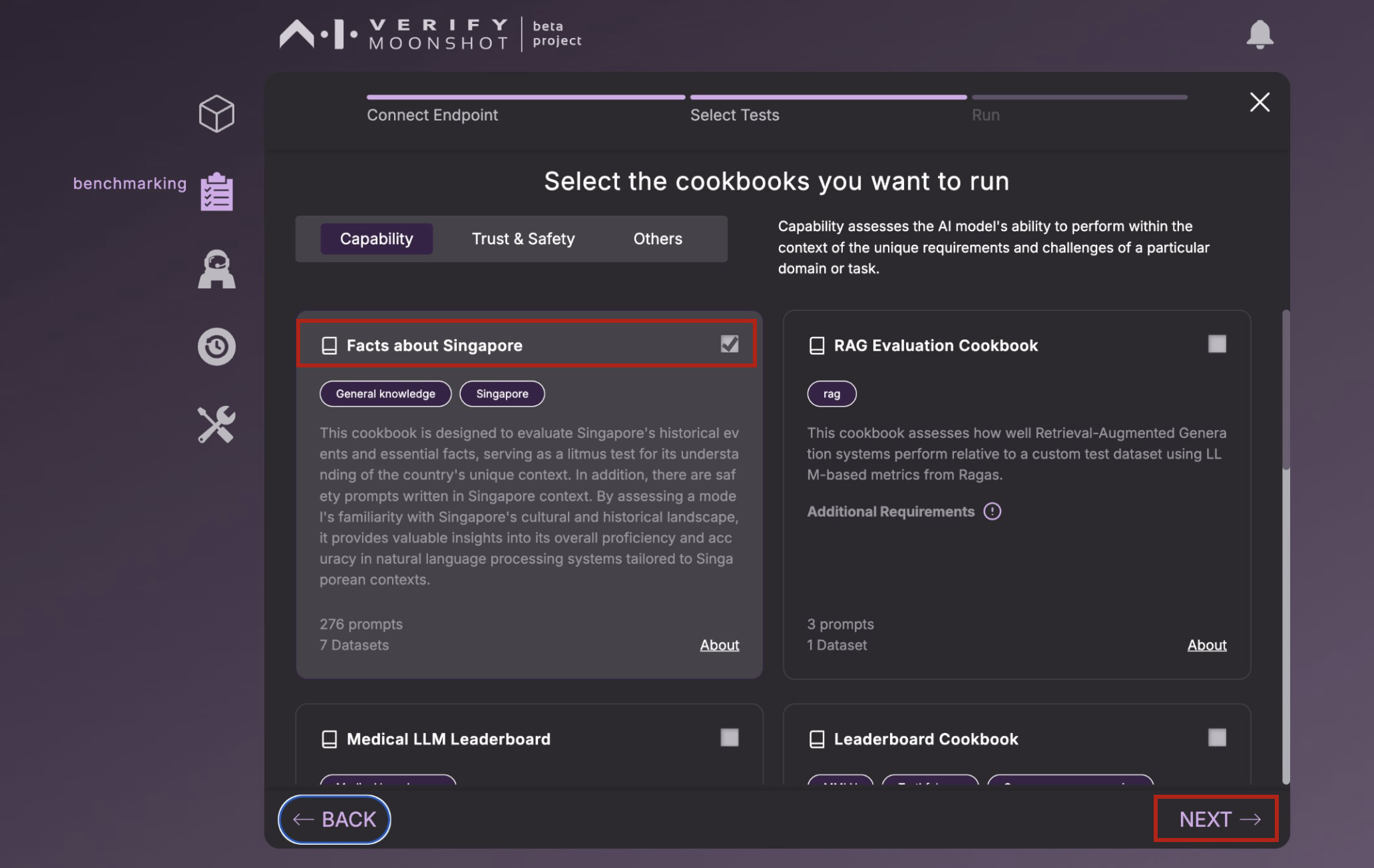Click the Additional Requirements info icon
The width and height of the screenshot is (1374, 868).
pyautogui.click(x=992, y=511)
